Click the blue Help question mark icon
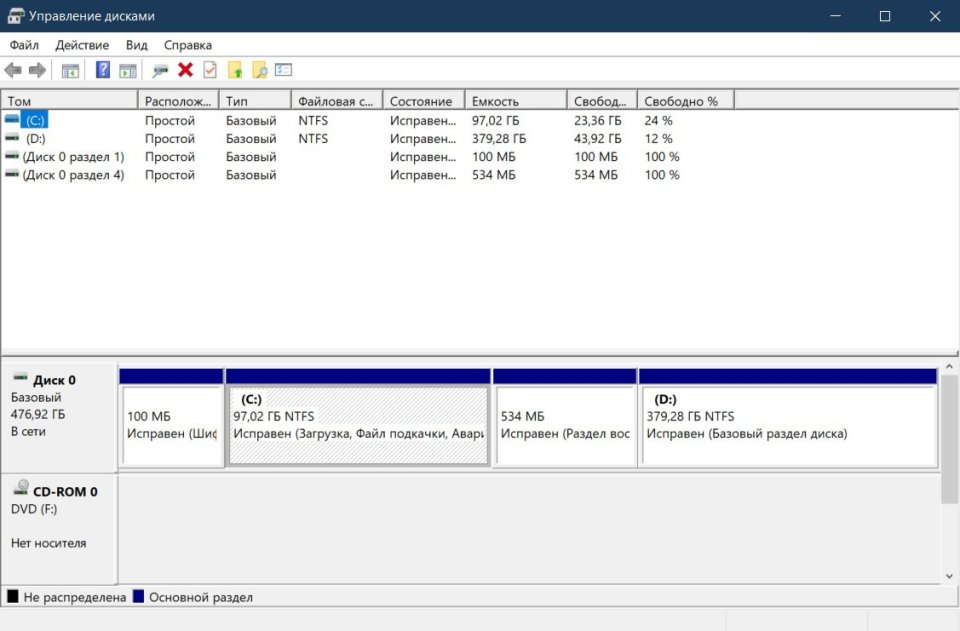Image resolution: width=960 pixels, height=631 pixels. 102,70
